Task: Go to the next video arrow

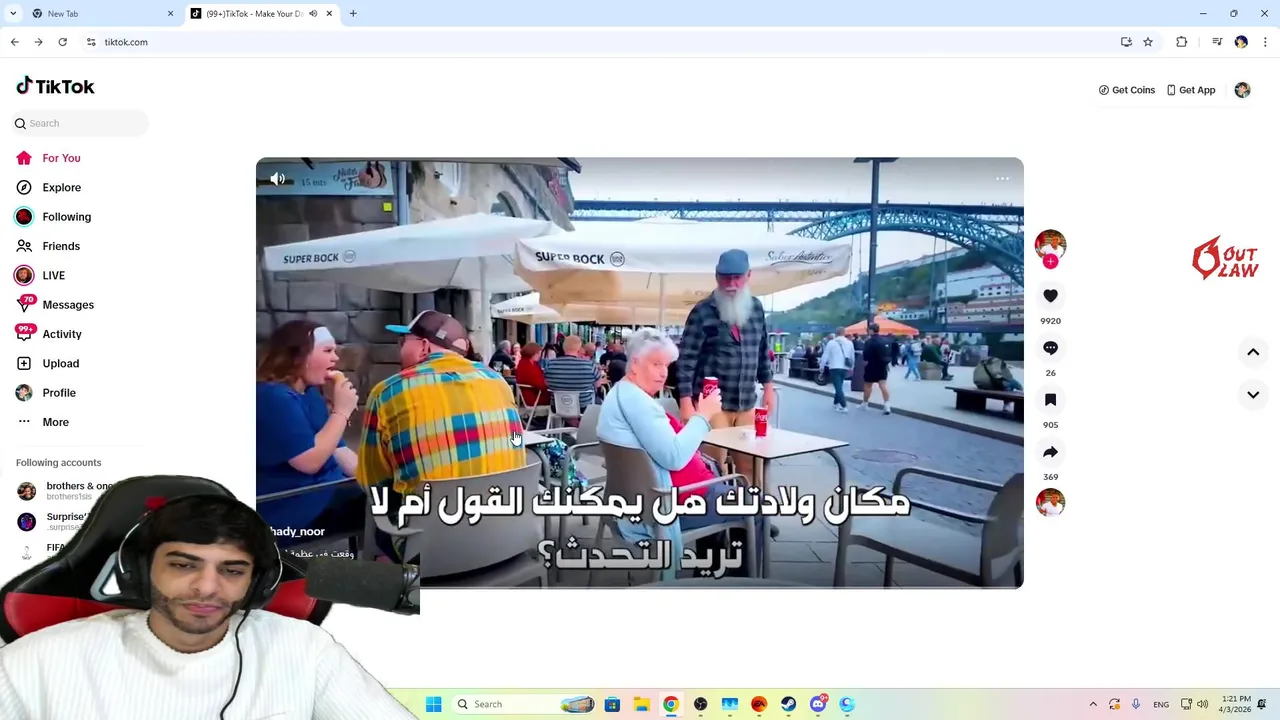Action: point(1253,395)
